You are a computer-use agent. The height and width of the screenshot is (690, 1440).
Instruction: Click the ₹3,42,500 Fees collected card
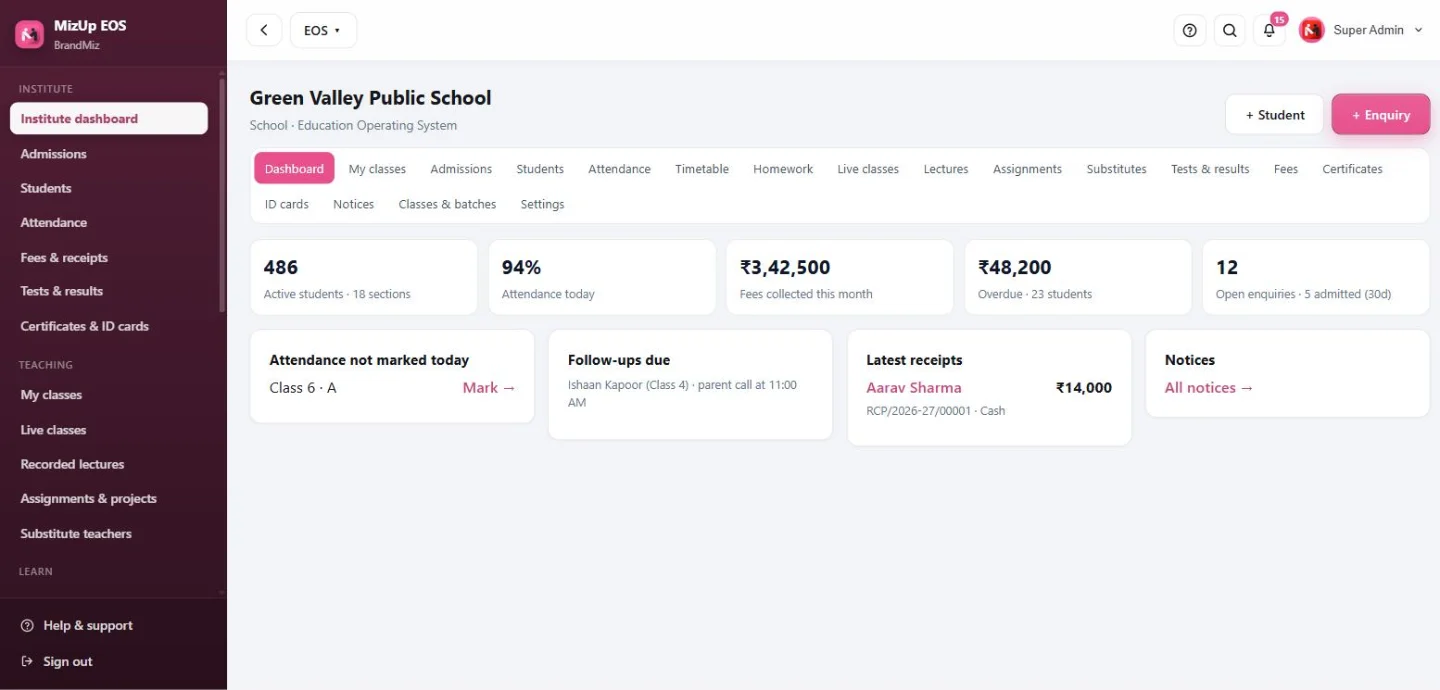[x=840, y=277]
